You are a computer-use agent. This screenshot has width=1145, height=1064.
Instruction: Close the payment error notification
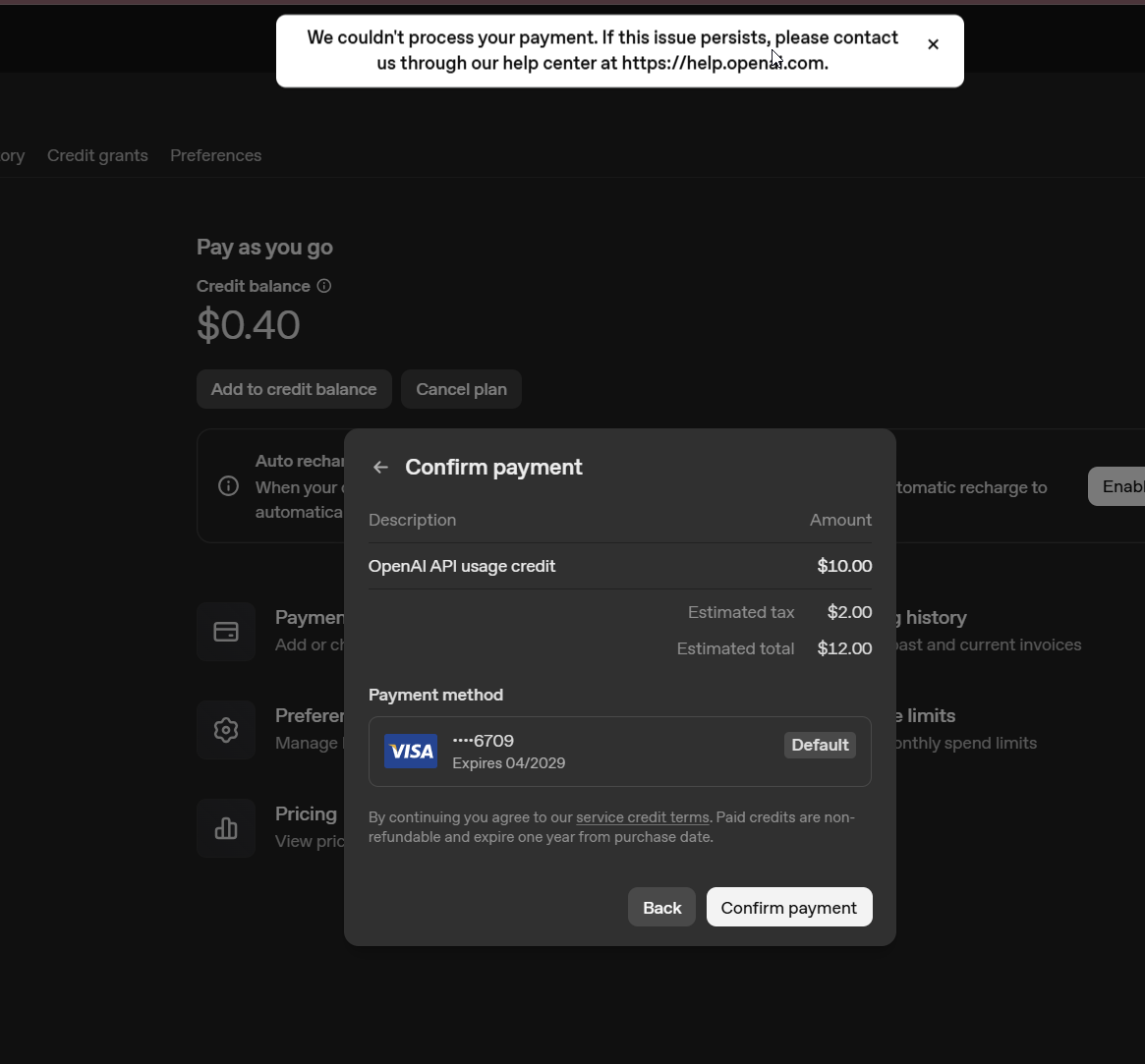click(933, 44)
